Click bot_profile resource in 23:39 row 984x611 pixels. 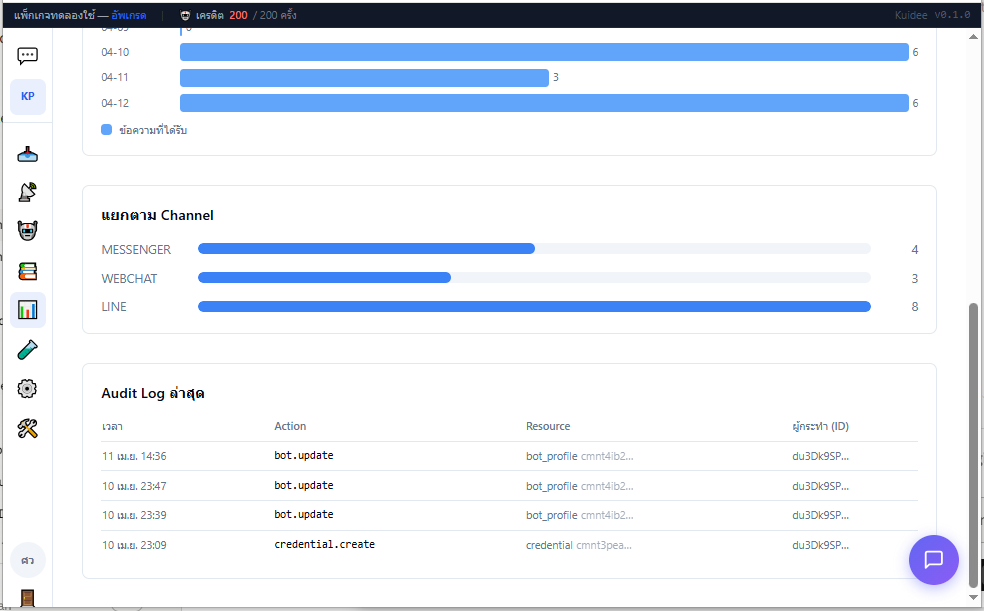click(x=580, y=515)
